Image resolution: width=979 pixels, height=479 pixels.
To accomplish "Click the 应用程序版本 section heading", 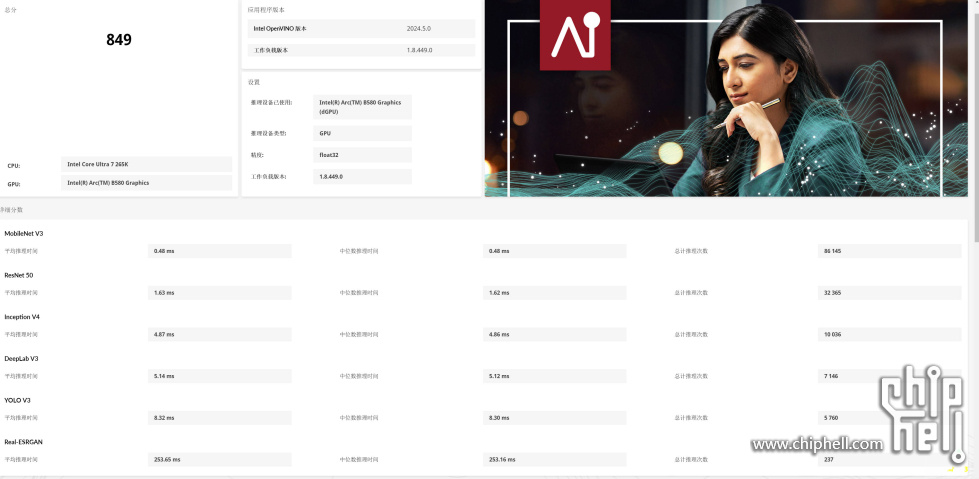I will pyautogui.click(x=267, y=10).
